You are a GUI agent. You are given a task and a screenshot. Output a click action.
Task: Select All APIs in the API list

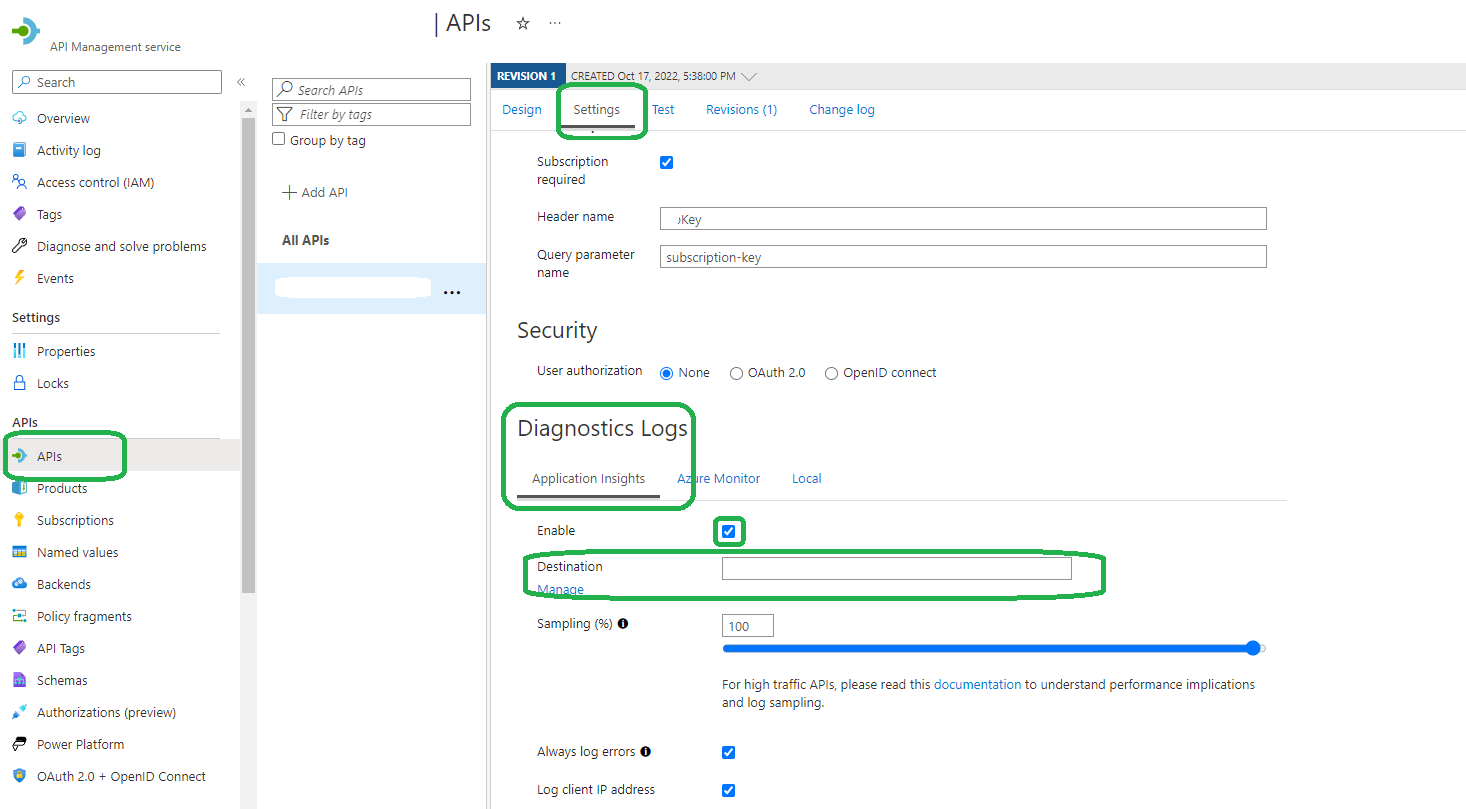(306, 240)
